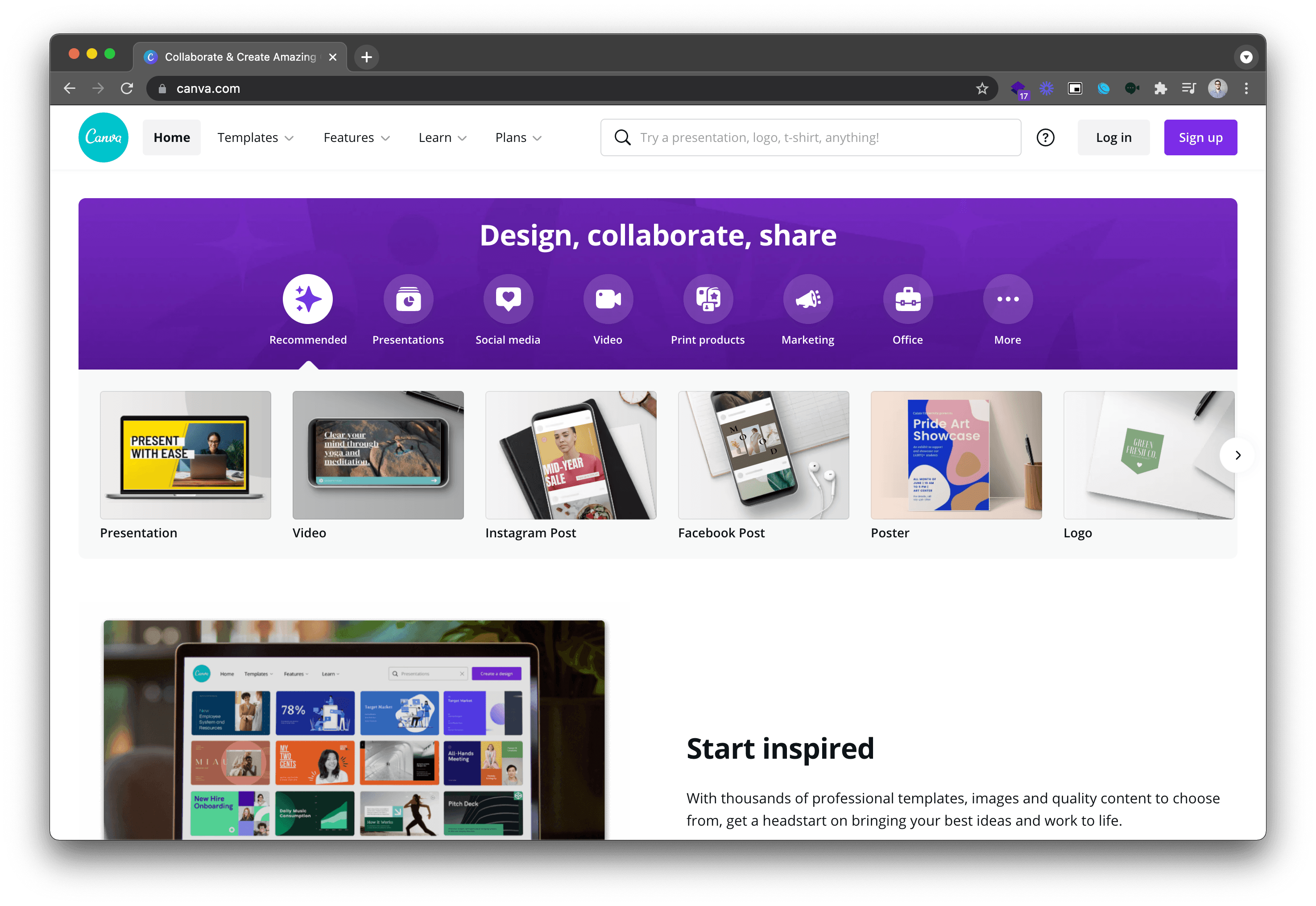This screenshot has height=906, width=1316.
Task: Click the Recommended label
Action: [x=308, y=340]
